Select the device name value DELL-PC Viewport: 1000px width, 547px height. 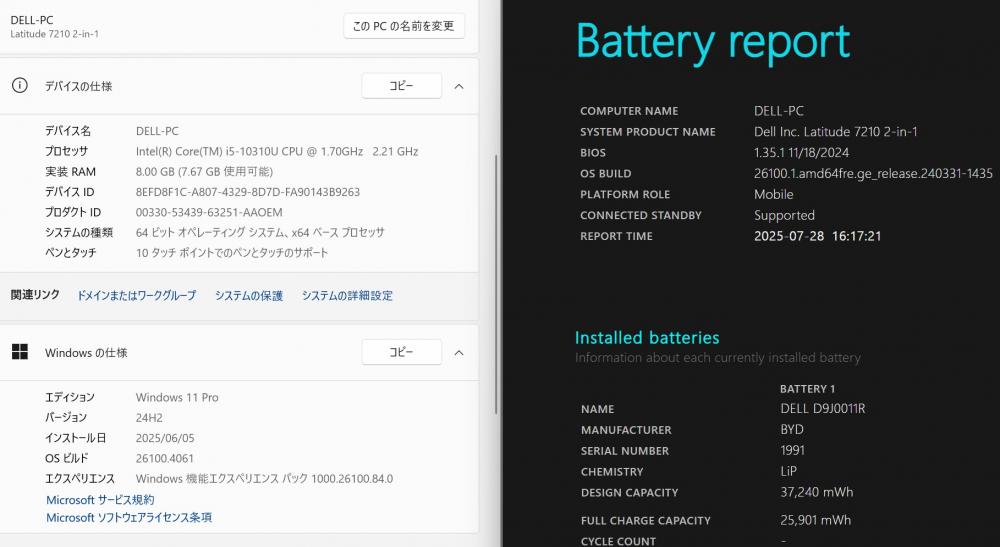(x=157, y=131)
